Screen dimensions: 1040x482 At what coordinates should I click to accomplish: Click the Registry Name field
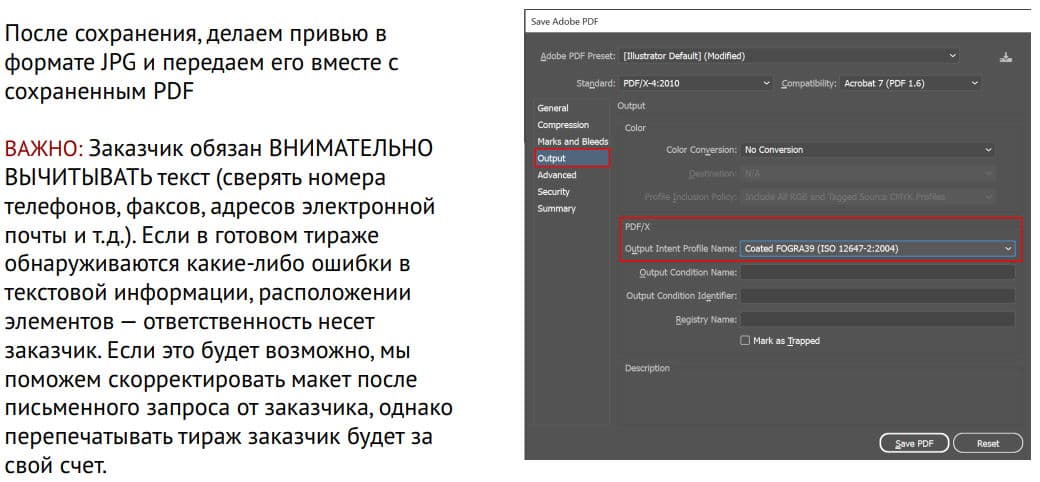(878, 320)
